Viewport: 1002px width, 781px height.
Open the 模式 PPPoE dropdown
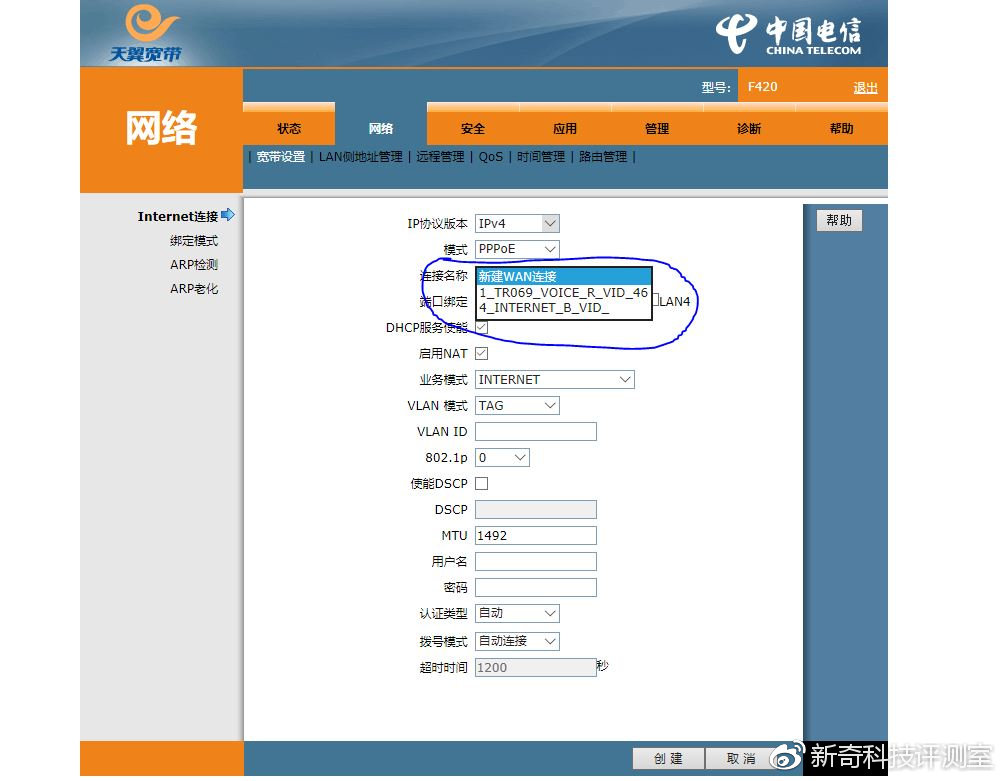(x=517, y=249)
